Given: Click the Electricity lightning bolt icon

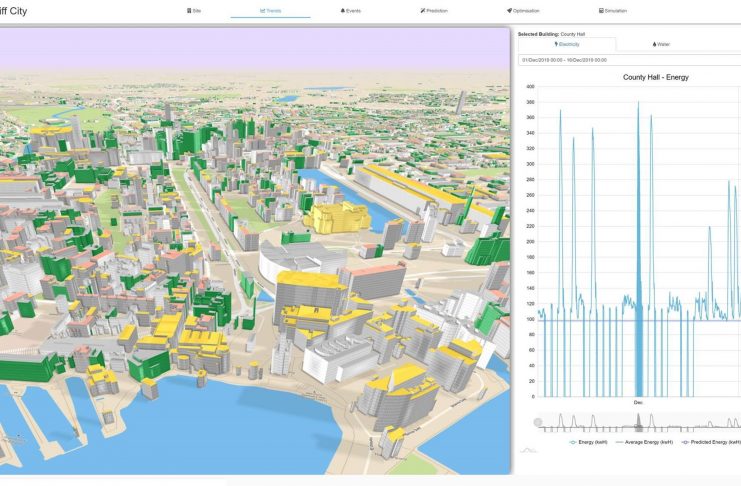Looking at the screenshot, I should (555, 44).
